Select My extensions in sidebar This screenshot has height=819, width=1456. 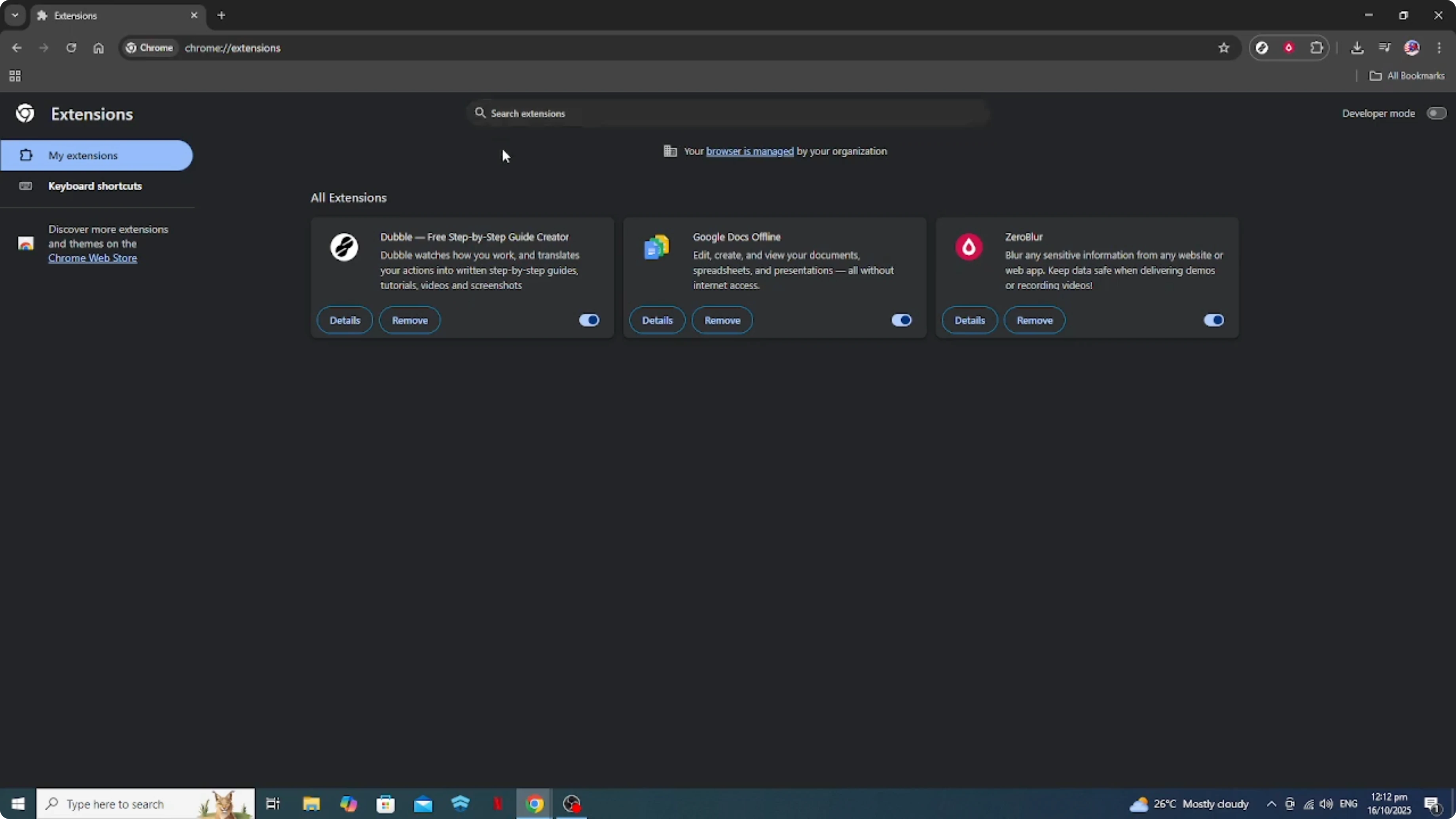click(x=96, y=155)
